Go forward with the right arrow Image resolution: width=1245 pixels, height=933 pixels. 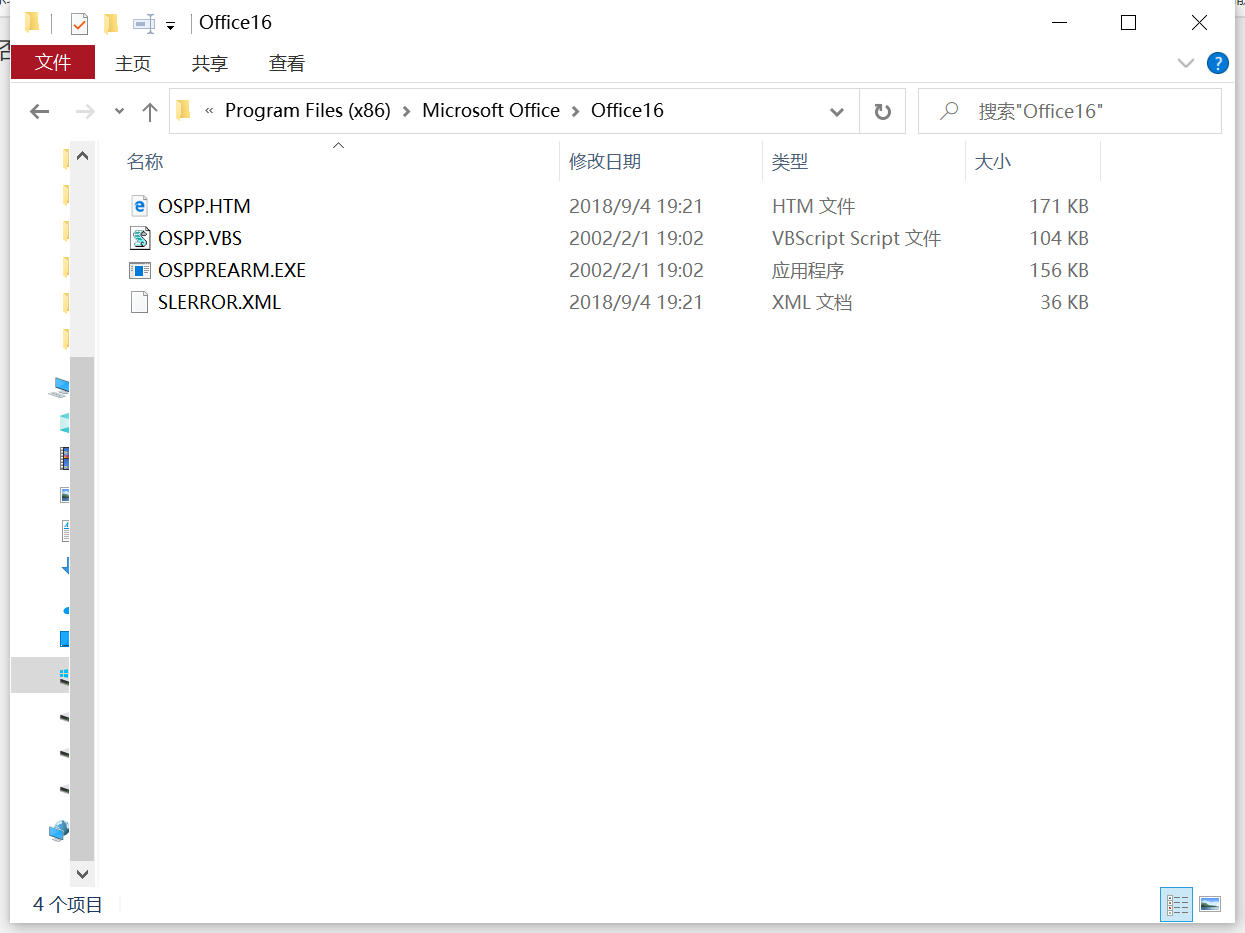(x=86, y=111)
